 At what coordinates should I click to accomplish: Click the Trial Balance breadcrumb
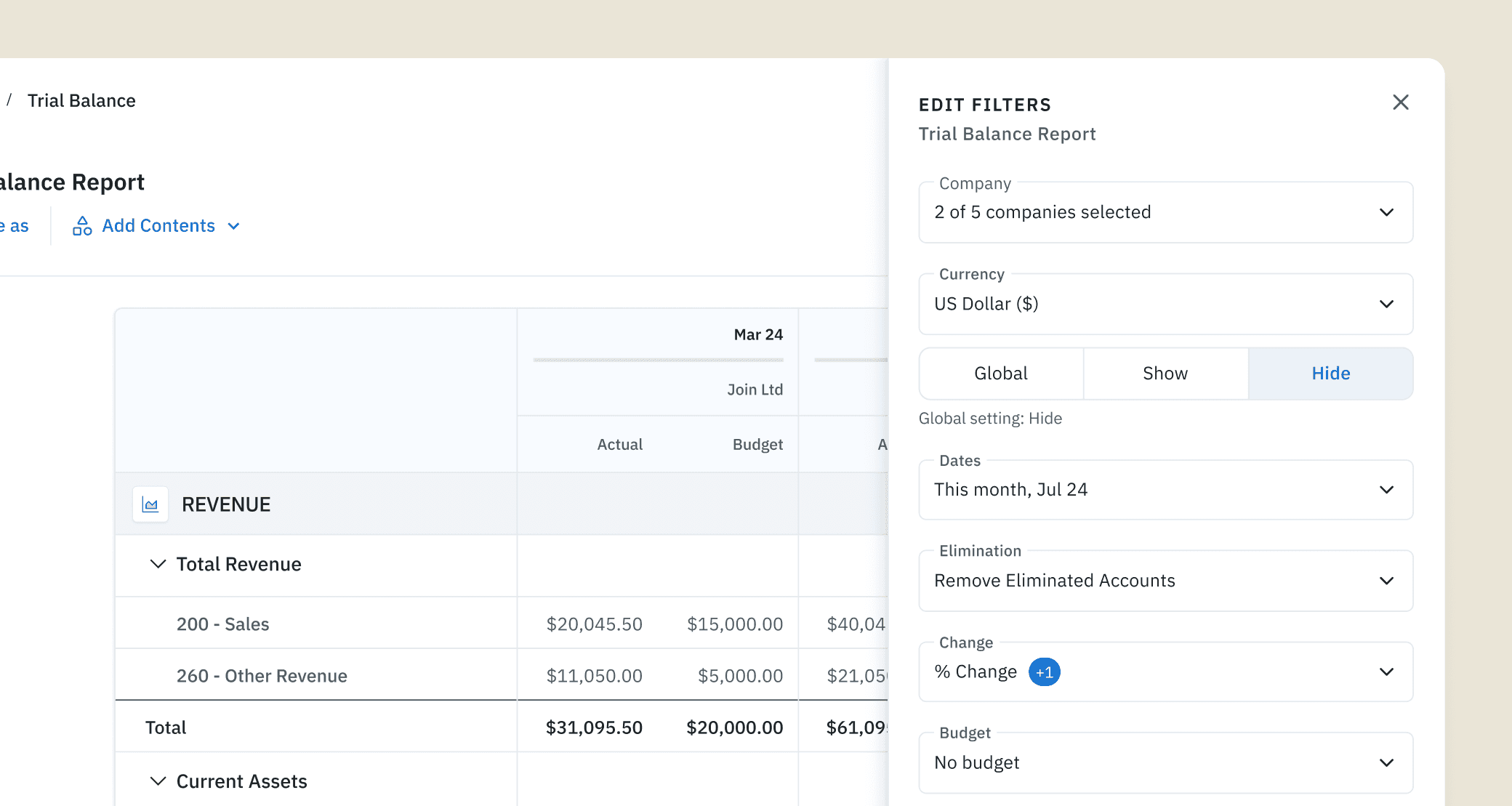point(81,101)
